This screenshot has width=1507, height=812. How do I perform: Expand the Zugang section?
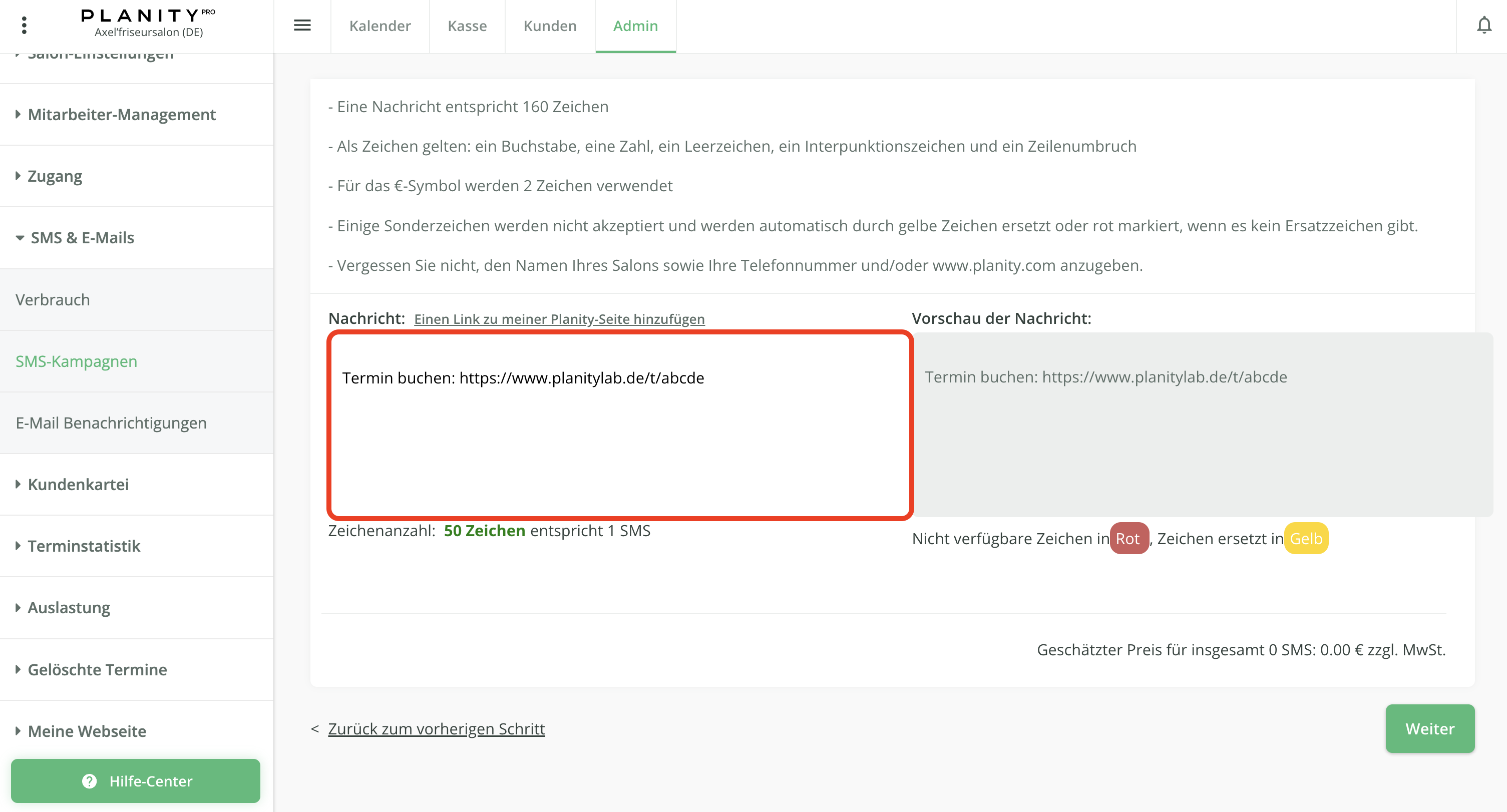[55, 176]
